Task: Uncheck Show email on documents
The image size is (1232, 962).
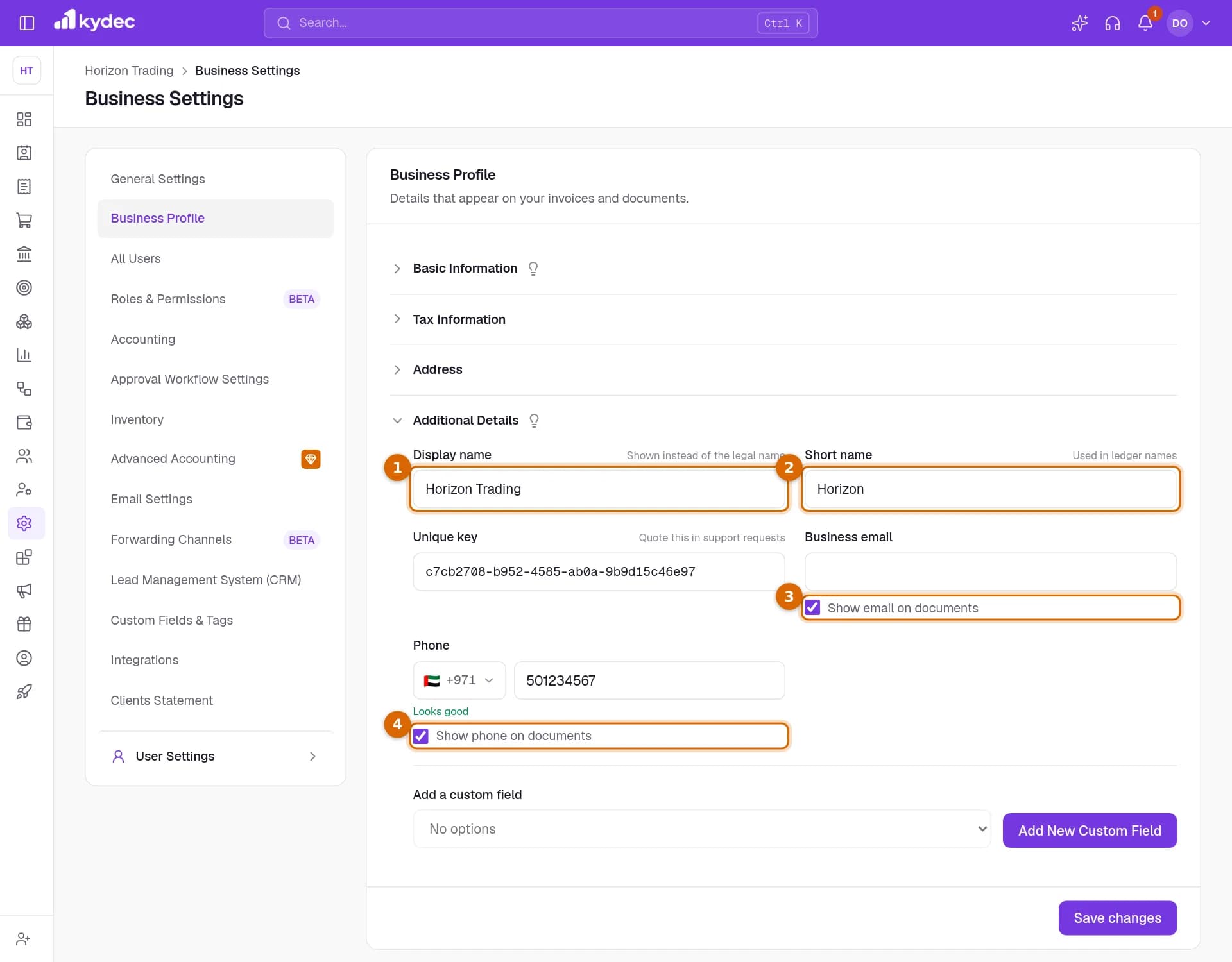Action: (812, 608)
